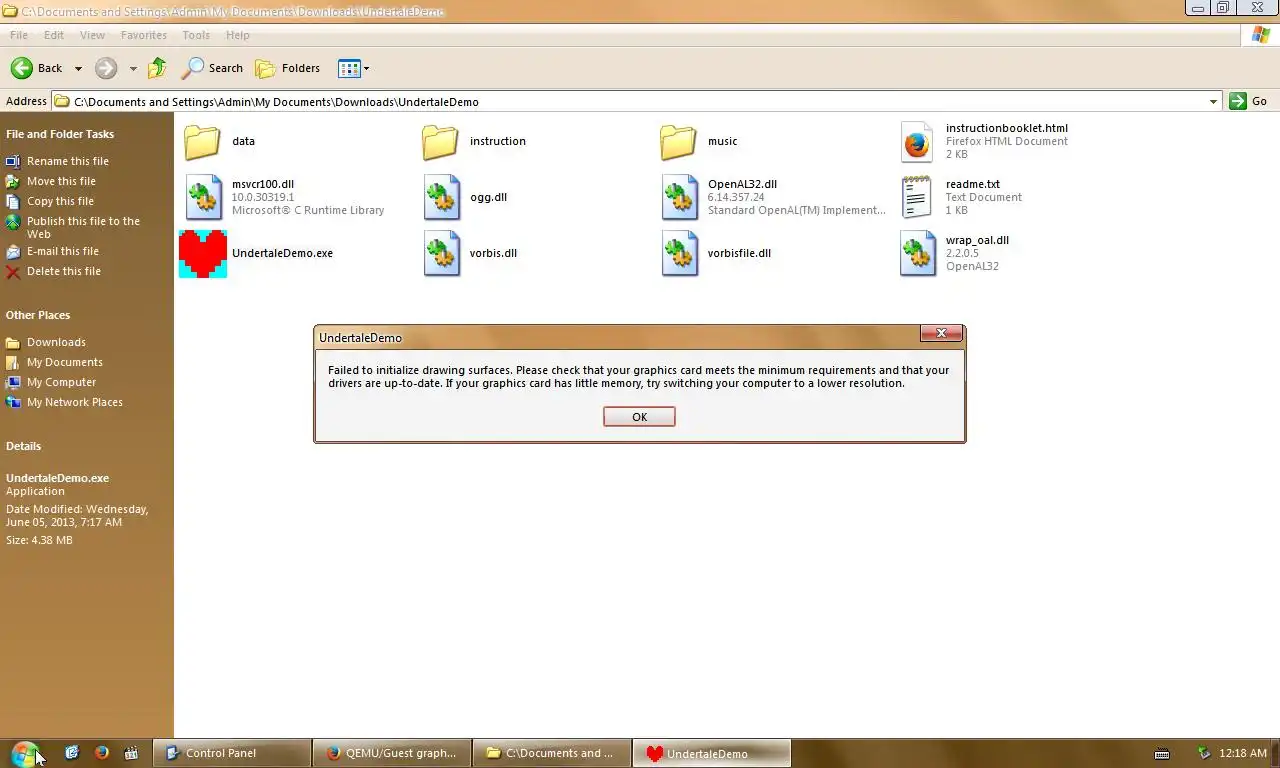This screenshot has width=1280, height=768.
Task: Open the View menu
Action: pos(92,35)
